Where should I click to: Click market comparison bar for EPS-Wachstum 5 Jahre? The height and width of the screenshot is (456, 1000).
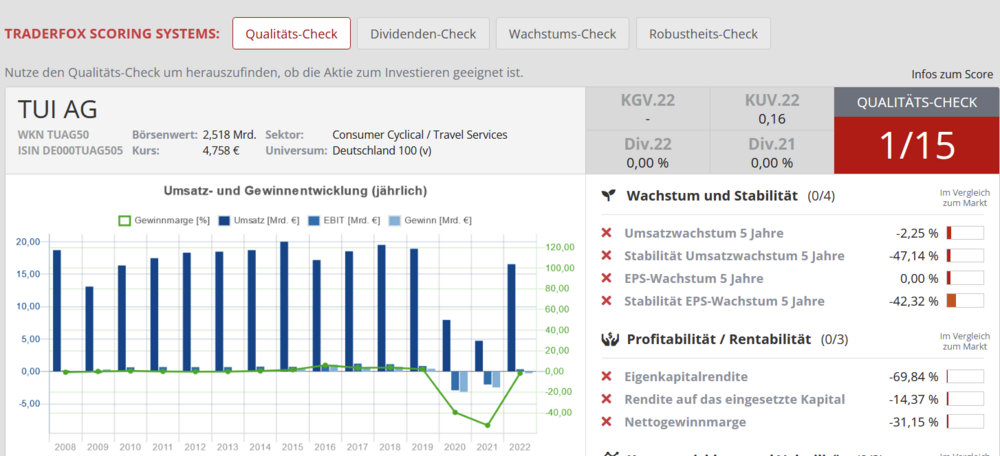point(965,278)
